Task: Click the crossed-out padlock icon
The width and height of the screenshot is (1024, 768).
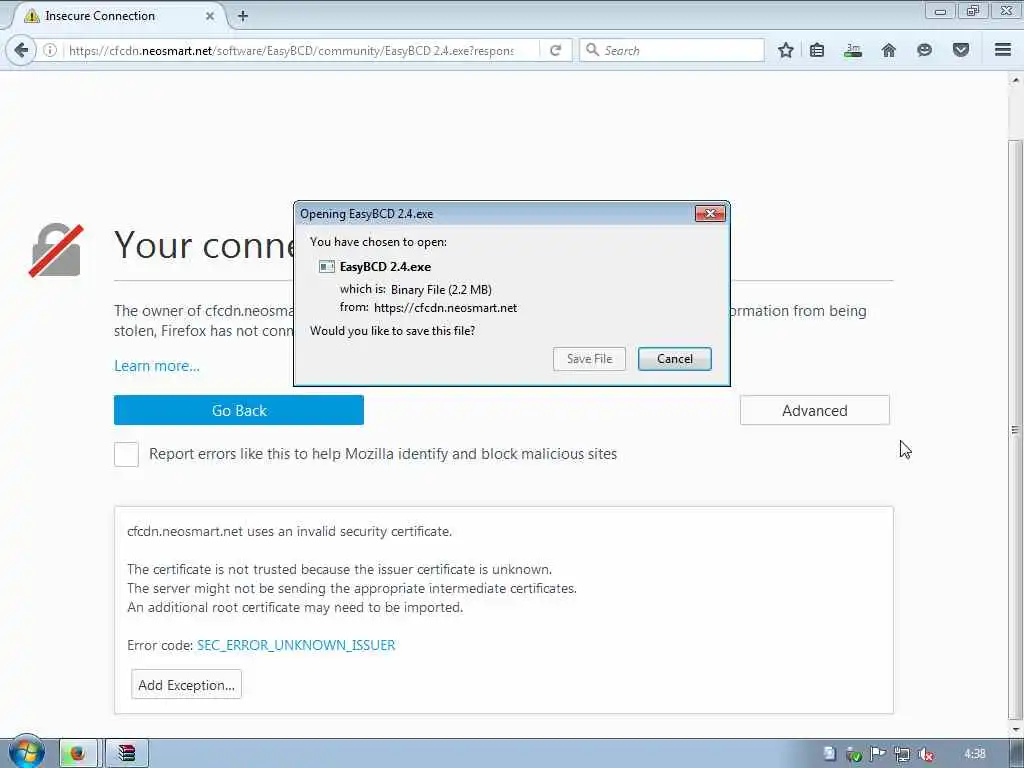Action: pyautogui.click(x=56, y=250)
